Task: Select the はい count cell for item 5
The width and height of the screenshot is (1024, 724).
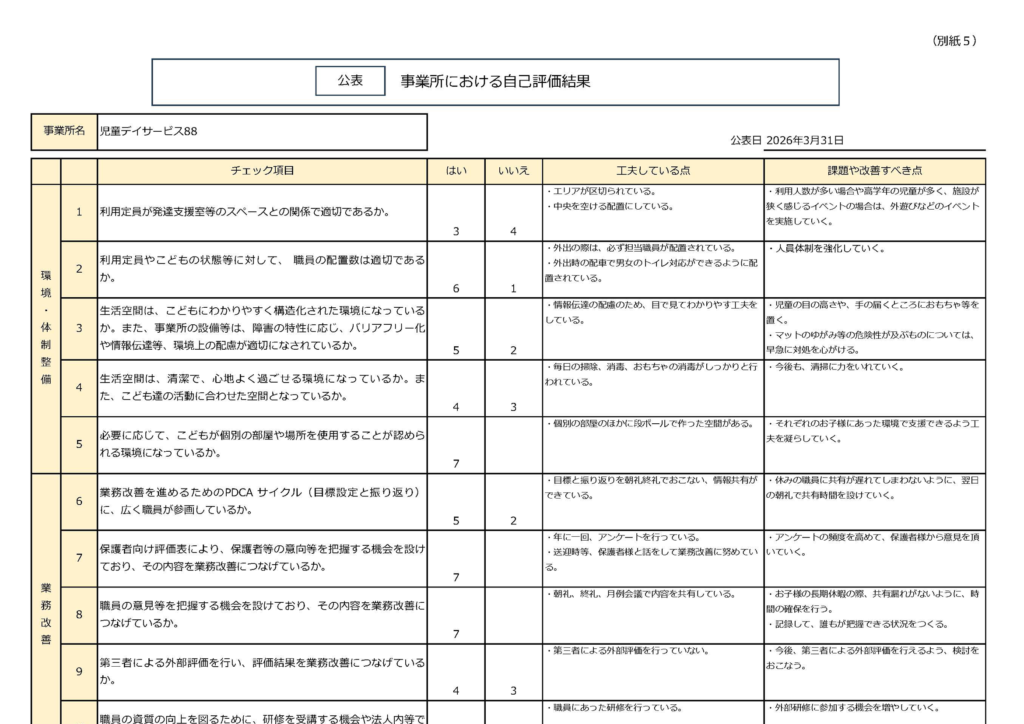Action: click(456, 463)
